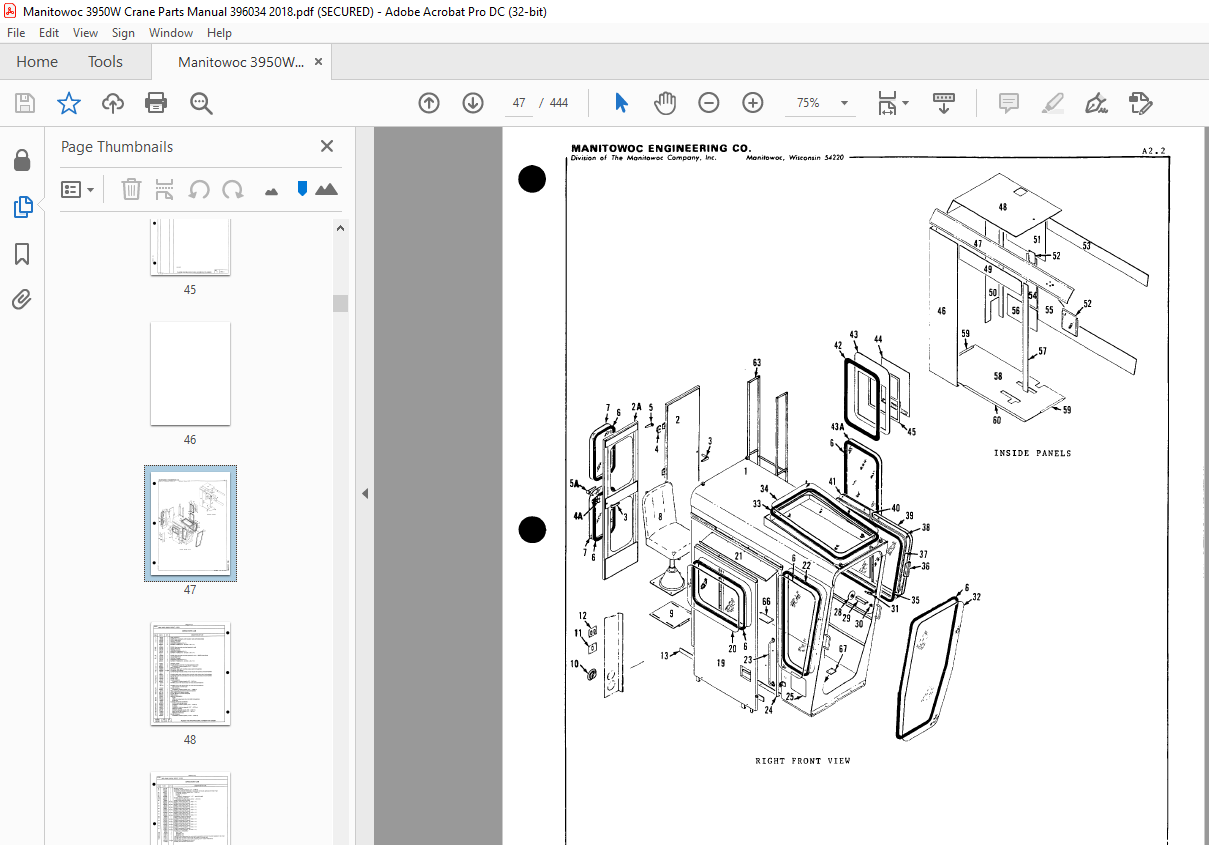Click the scrolling mode keyboard icon
Image resolution: width=1209 pixels, height=845 pixels.
pyautogui.click(x=944, y=103)
